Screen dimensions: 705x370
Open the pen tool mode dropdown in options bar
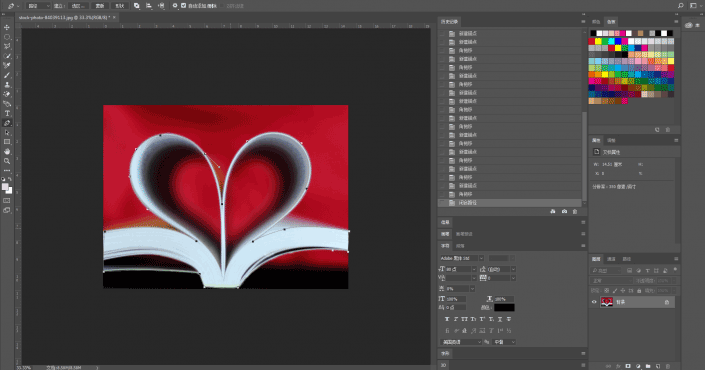point(38,6)
